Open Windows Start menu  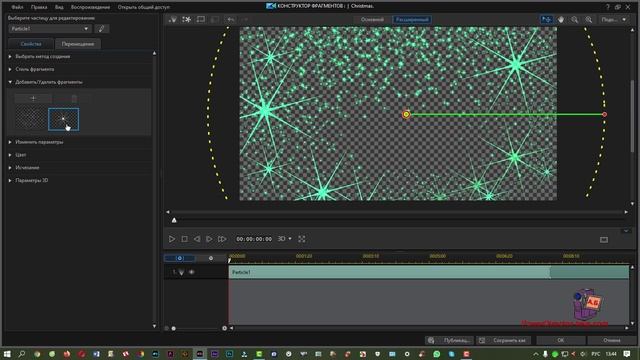click(7, 354)
